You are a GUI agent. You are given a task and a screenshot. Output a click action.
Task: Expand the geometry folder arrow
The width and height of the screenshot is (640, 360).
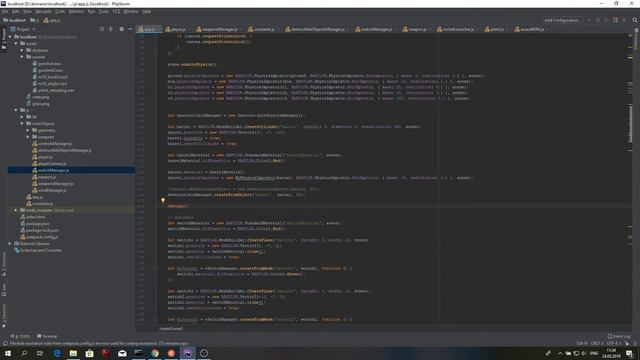28,130
